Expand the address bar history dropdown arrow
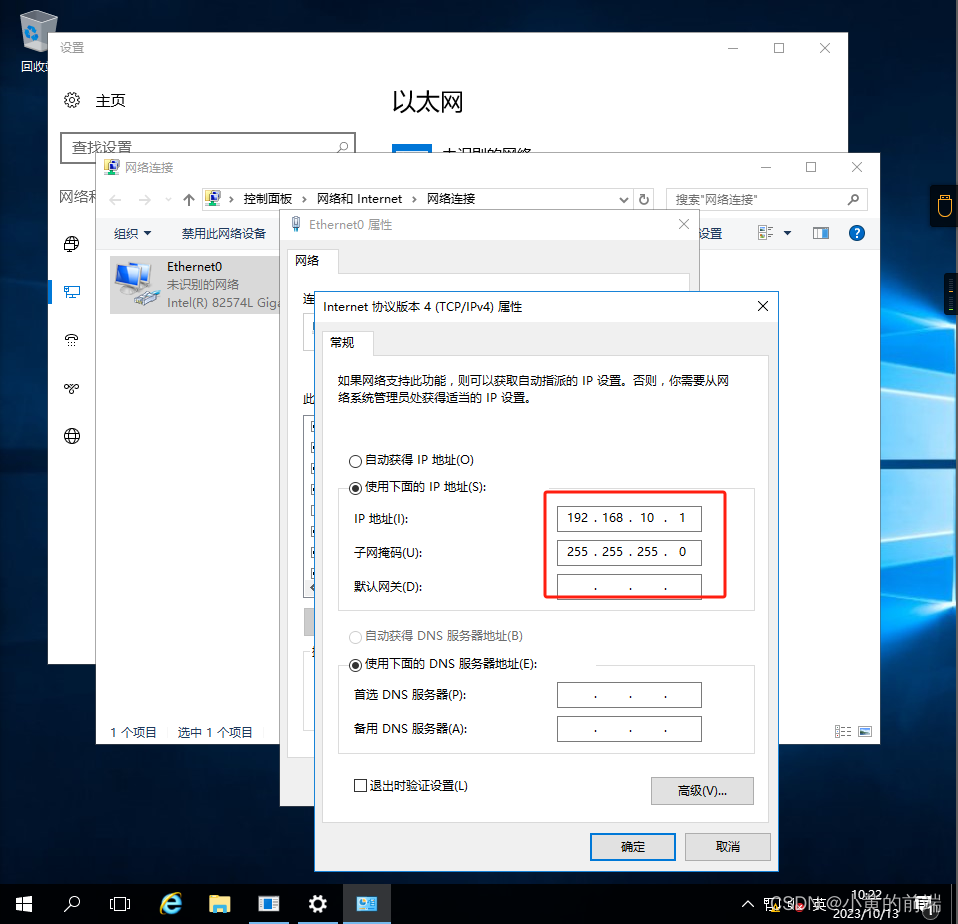The image size is (958, 924). (x=624, y=198)
